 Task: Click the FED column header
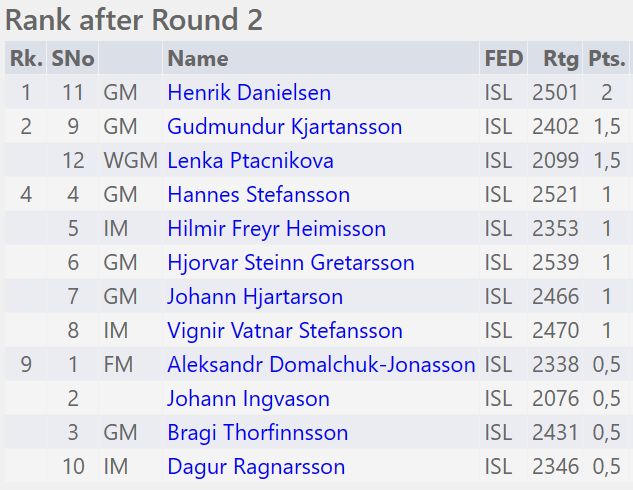[503, 59]
